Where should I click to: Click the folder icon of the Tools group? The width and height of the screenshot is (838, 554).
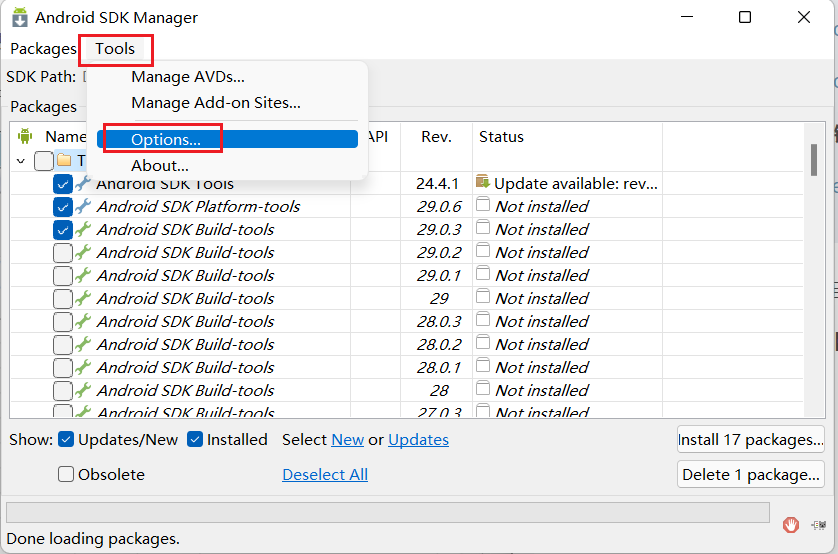pyautogui.click(x=64, y=160)
